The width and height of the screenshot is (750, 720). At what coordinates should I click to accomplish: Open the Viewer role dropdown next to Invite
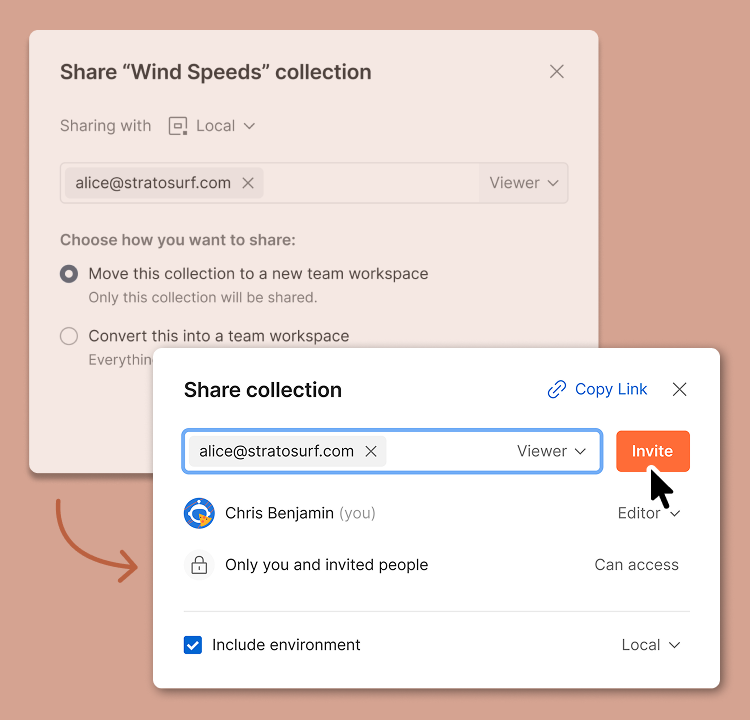coord(551,451)
